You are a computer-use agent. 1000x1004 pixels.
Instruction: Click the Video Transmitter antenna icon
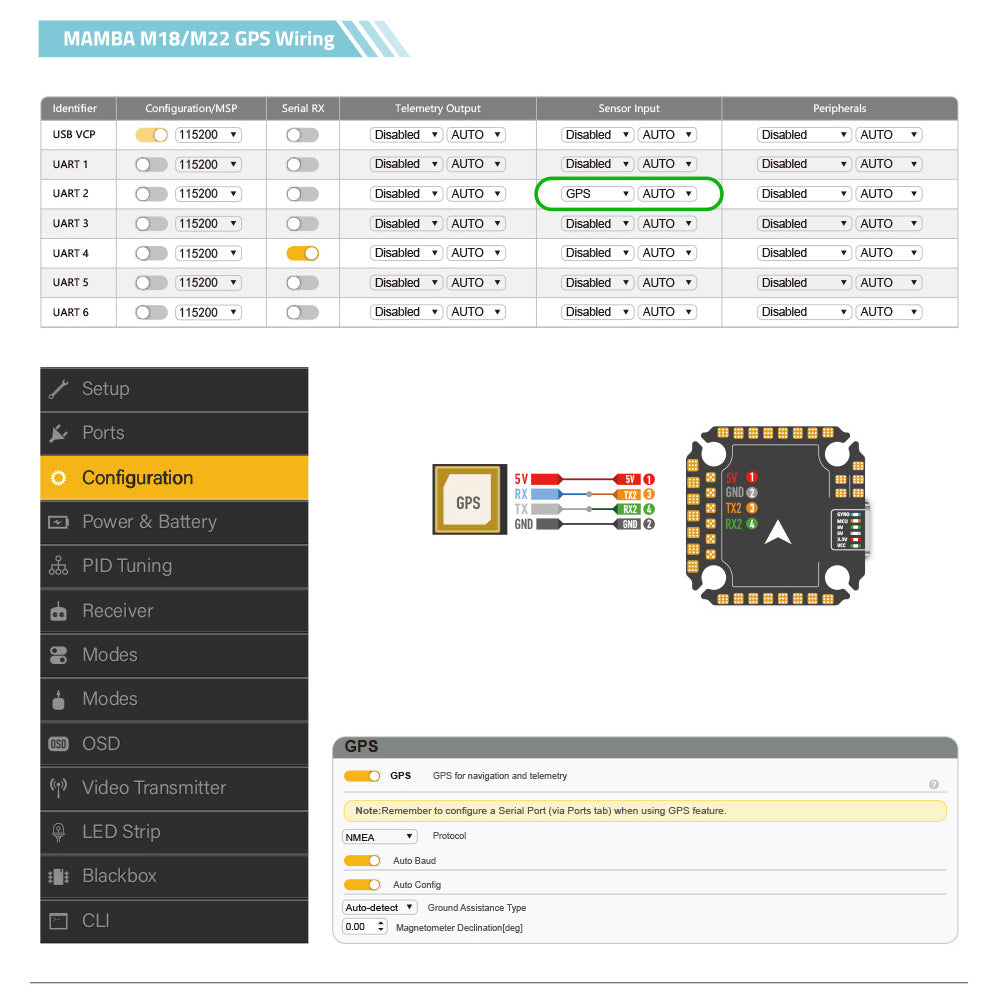point(58,788)
